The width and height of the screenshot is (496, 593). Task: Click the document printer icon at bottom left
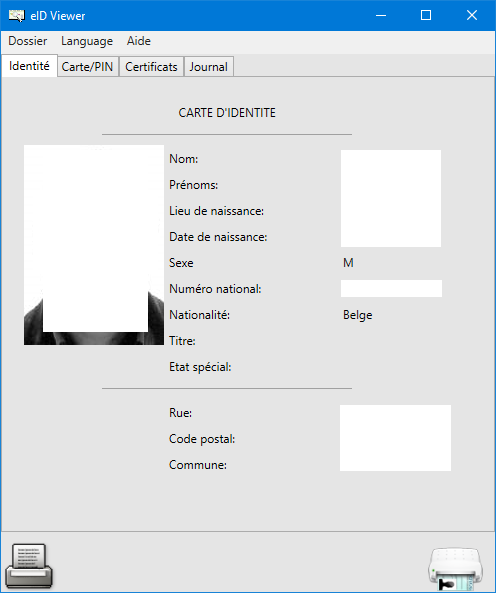click(x=29, y=566)
